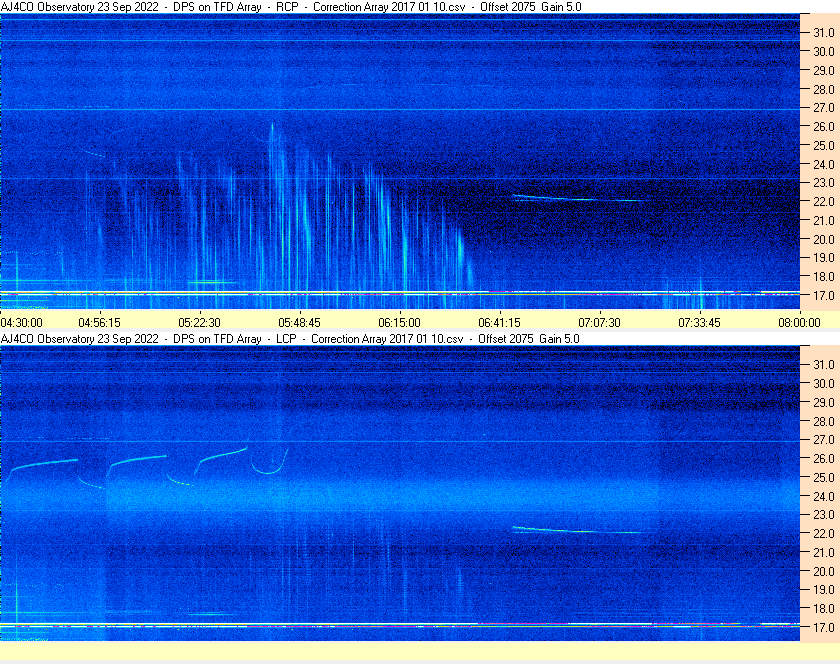840x664 pixels.
Task: Click 31.0 frequency label in LCP panel
Action: pyautogui.click(x=824, y=365)
